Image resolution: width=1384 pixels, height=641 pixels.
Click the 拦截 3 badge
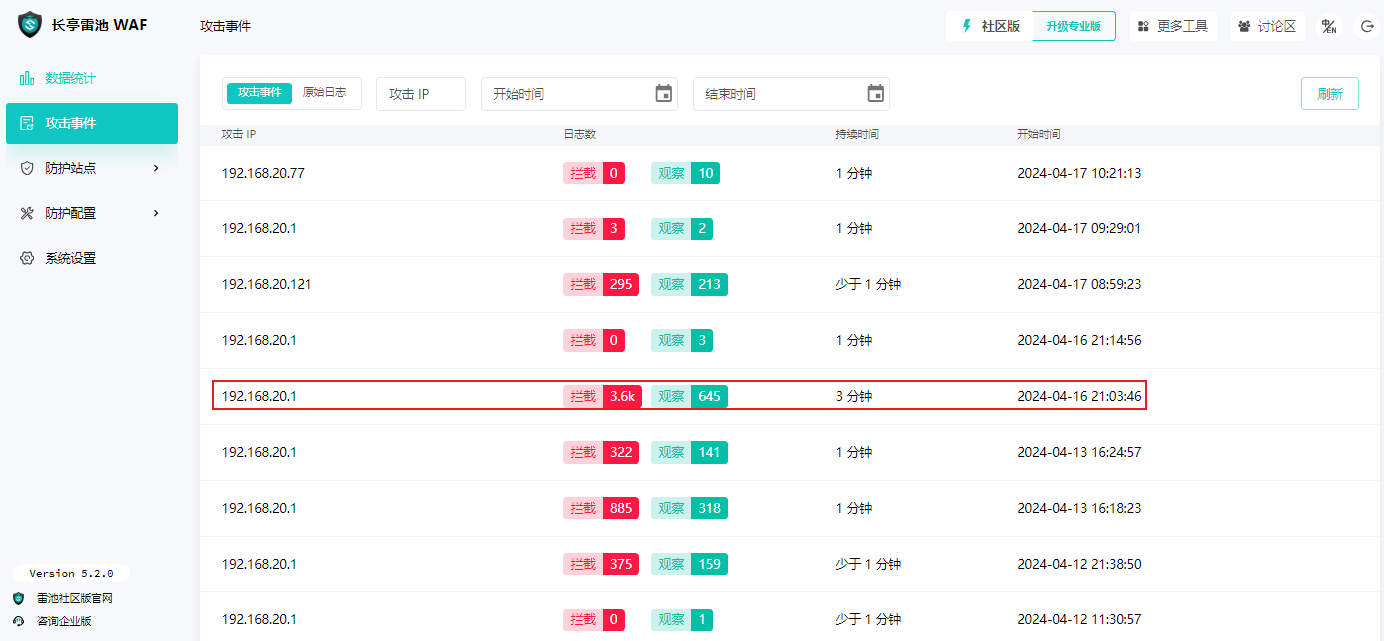594,228
